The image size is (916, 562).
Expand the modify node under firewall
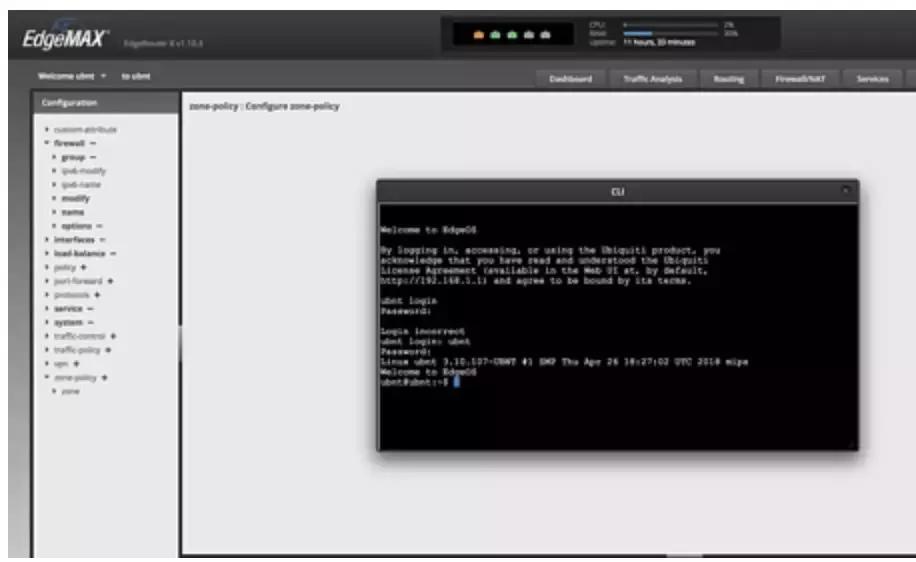click(54, 199)
